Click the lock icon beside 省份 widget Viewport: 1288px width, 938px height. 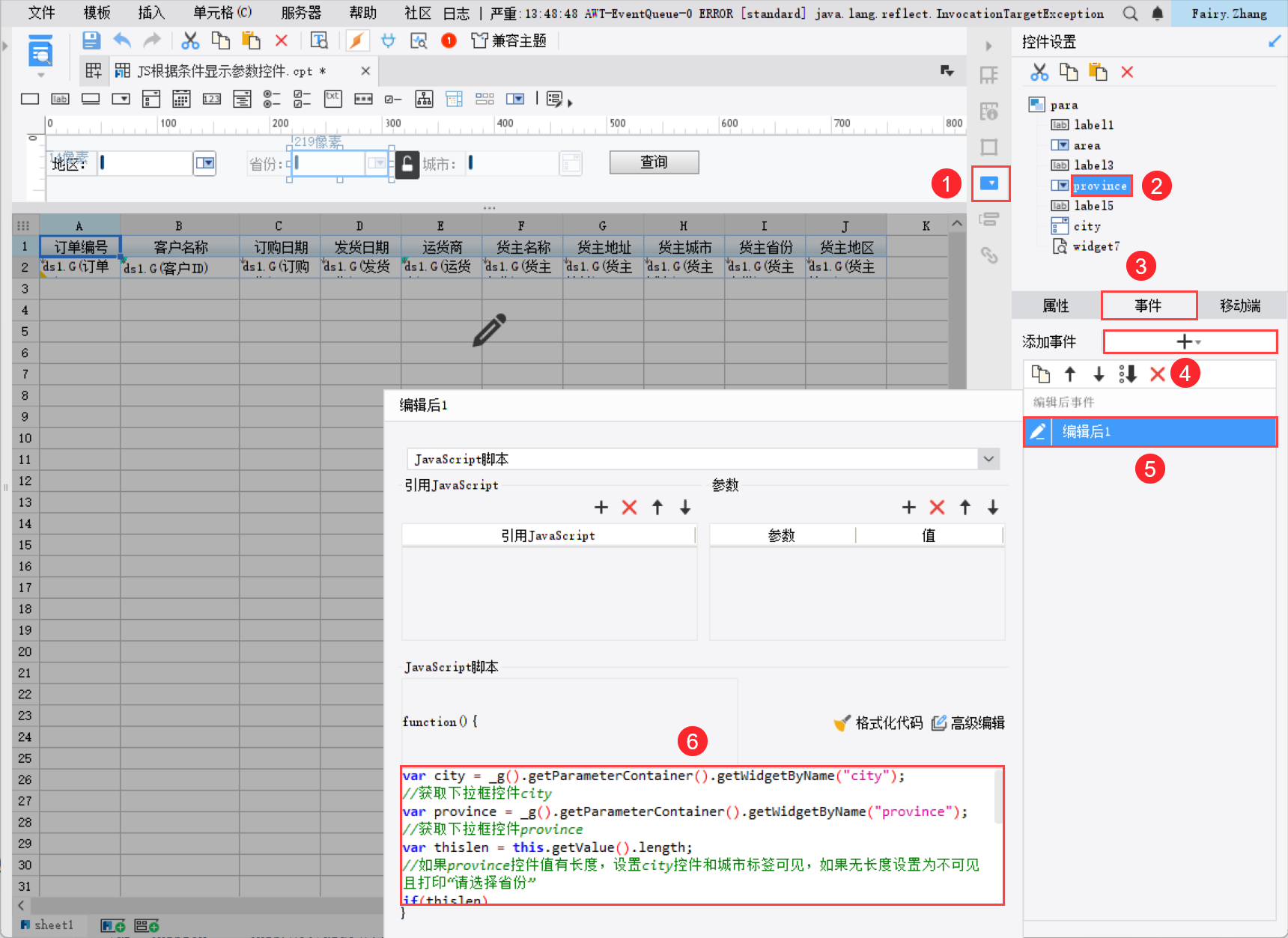coord(407,164)
